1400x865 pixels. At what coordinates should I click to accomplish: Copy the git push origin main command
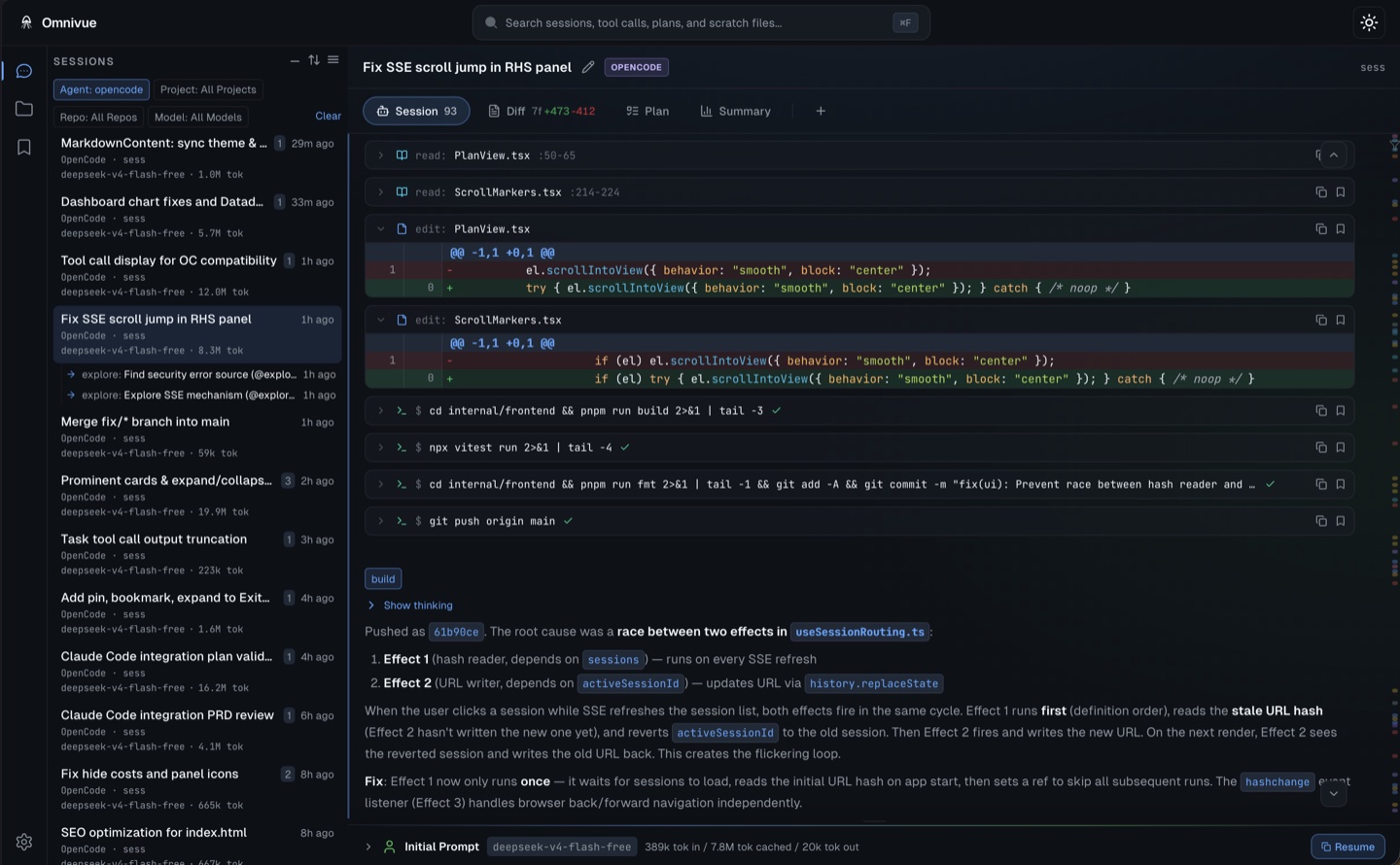(x=1321, y=521)
